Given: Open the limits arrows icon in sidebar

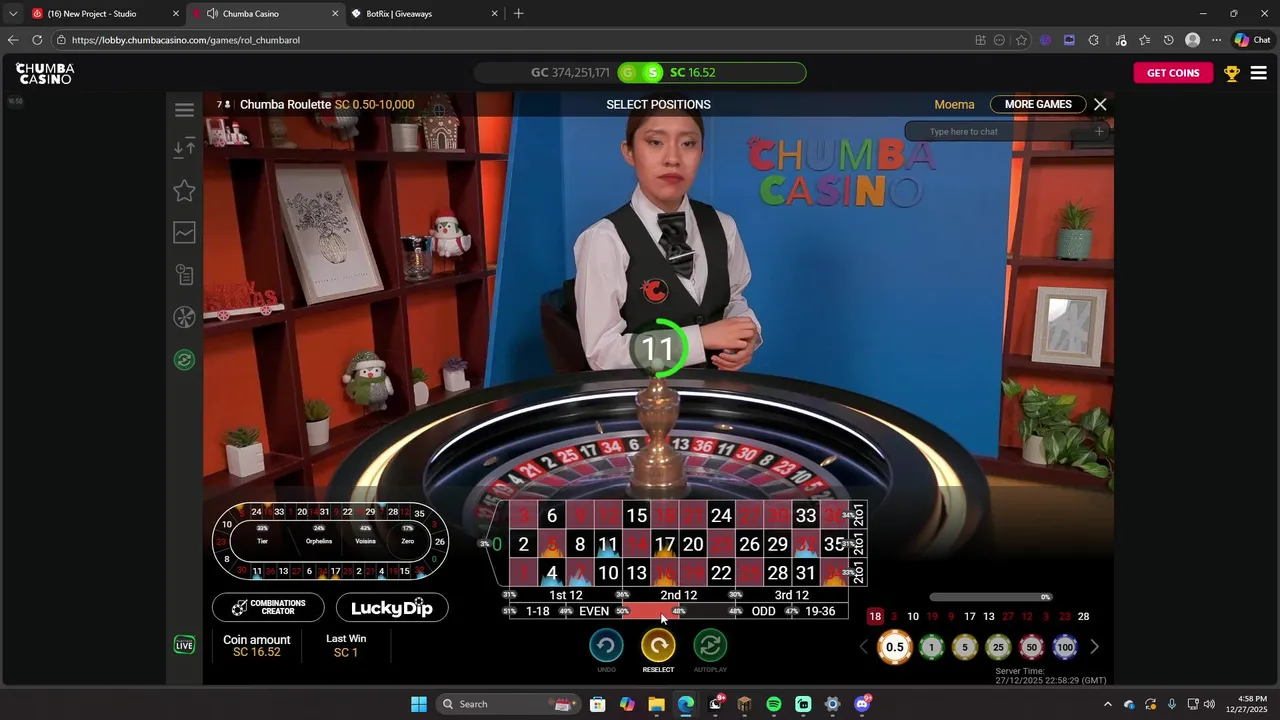Looking at the screenshot, I should [184, 148].
